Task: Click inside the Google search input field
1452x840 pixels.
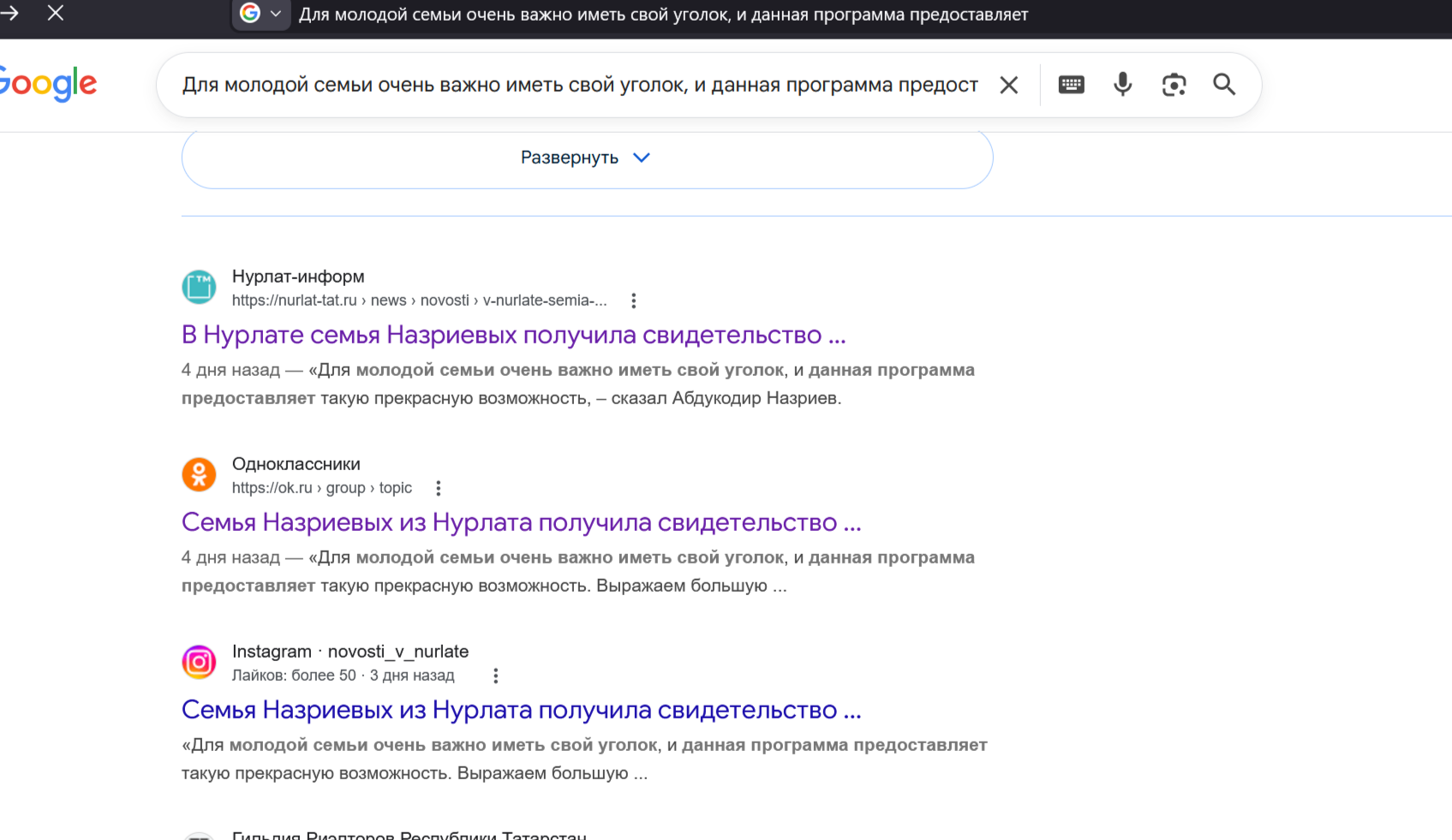Action: [x=579, y=85]
